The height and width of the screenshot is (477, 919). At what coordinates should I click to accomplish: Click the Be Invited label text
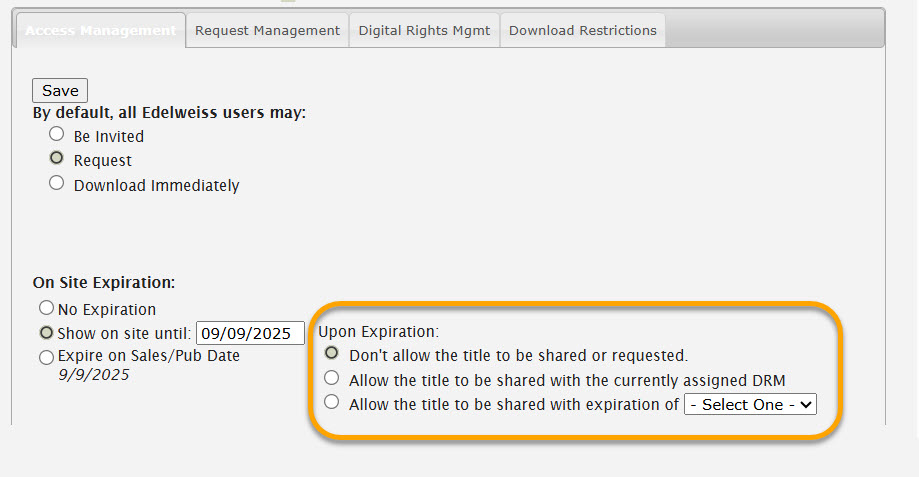(108, 137)
